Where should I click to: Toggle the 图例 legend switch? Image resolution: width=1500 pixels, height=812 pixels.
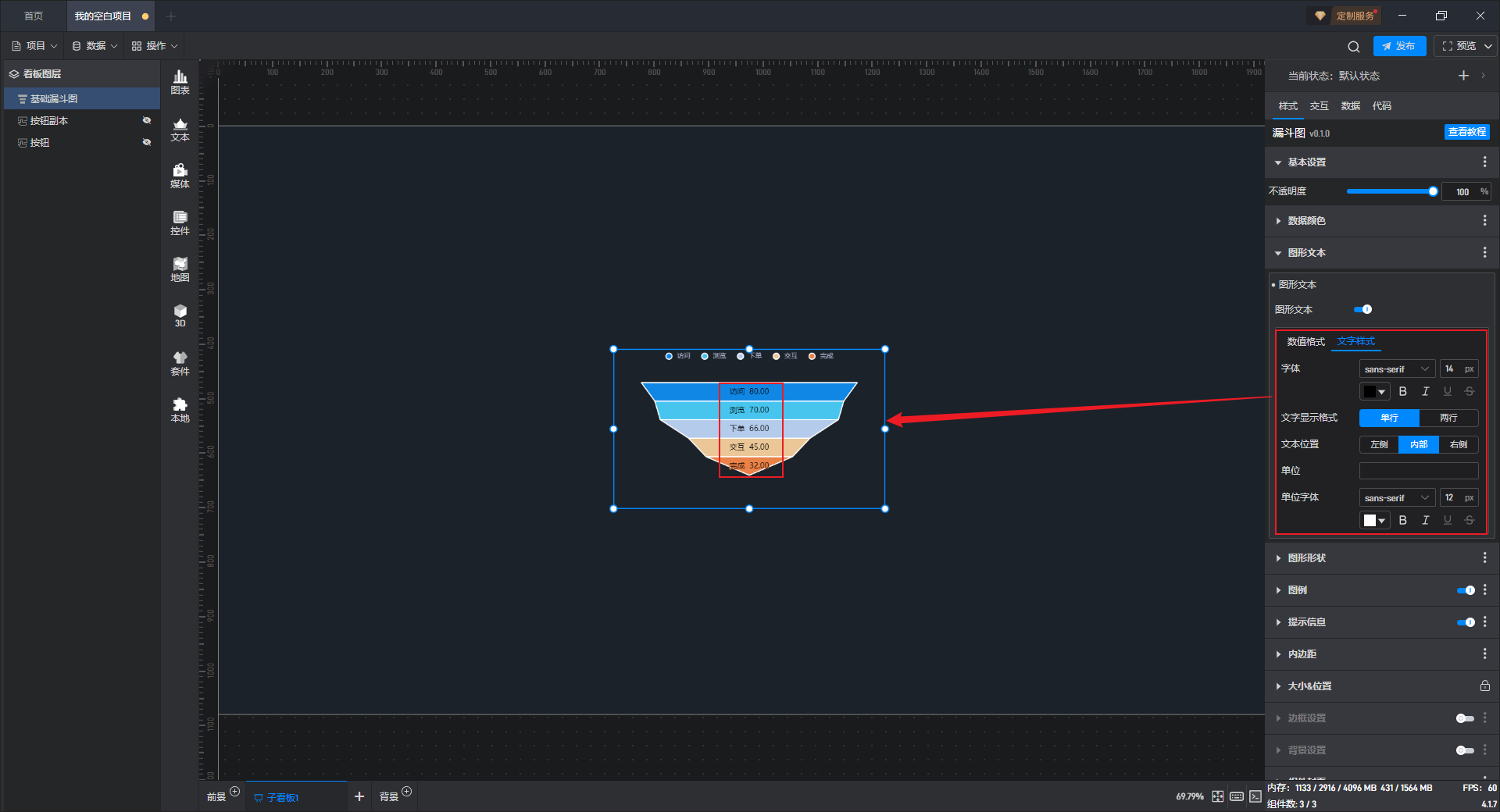point(1466,590)
